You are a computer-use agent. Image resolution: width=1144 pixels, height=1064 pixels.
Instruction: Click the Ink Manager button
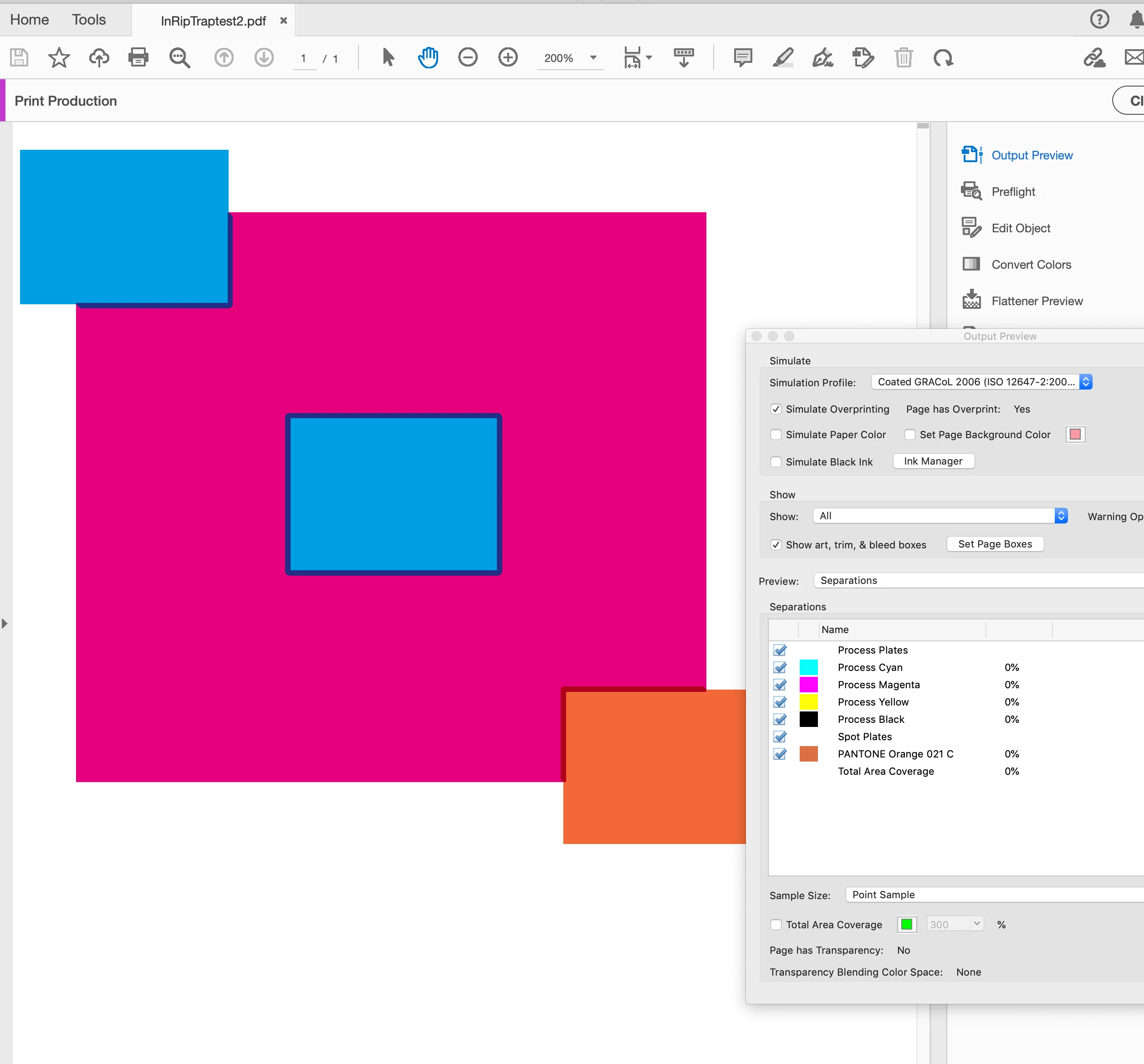[x=933, y=461]
